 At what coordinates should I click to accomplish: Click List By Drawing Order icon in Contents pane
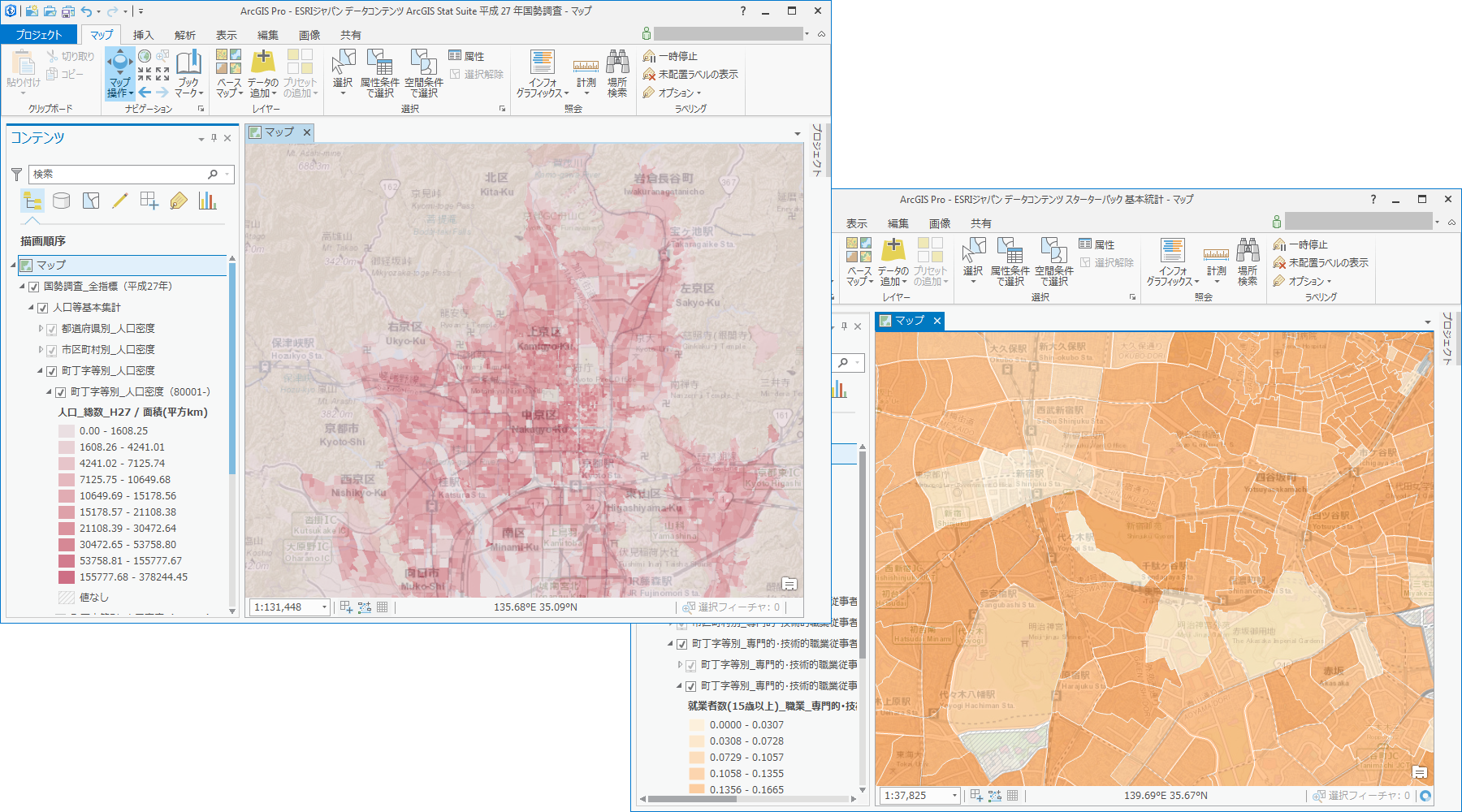coord(32,201)
